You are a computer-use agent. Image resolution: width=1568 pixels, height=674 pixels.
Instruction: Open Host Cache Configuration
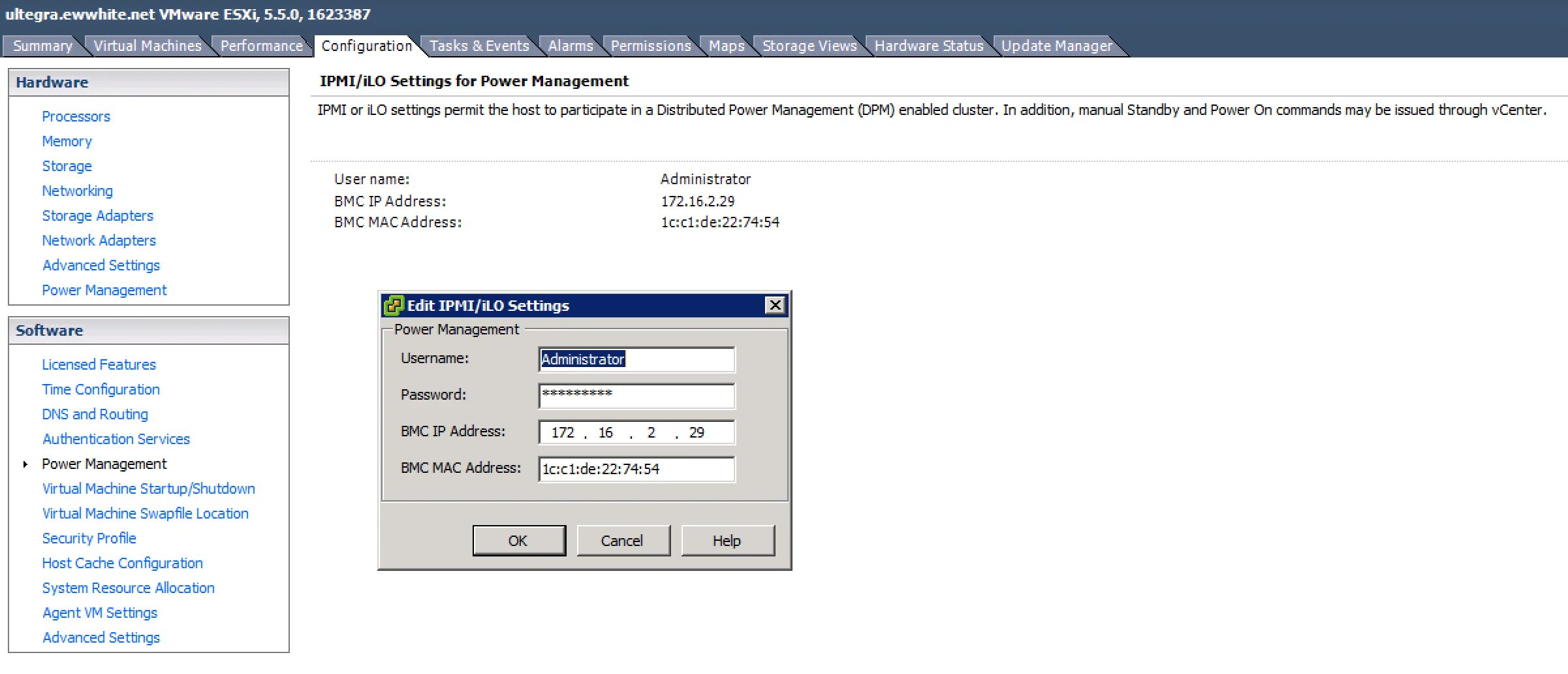pos(123,563)
